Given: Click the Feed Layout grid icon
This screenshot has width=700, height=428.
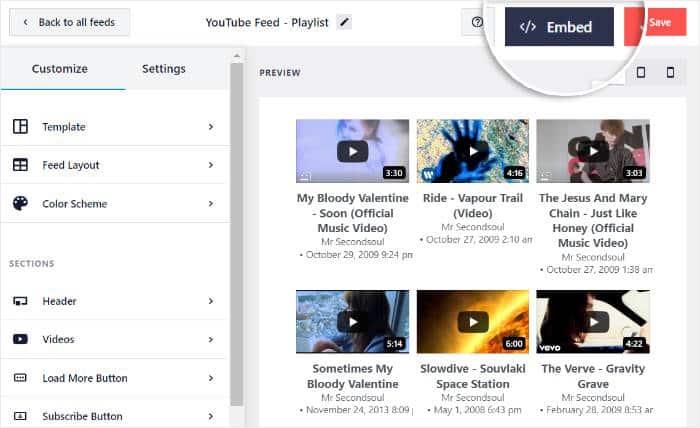Looking at the screenshot, I should (20, 165).
